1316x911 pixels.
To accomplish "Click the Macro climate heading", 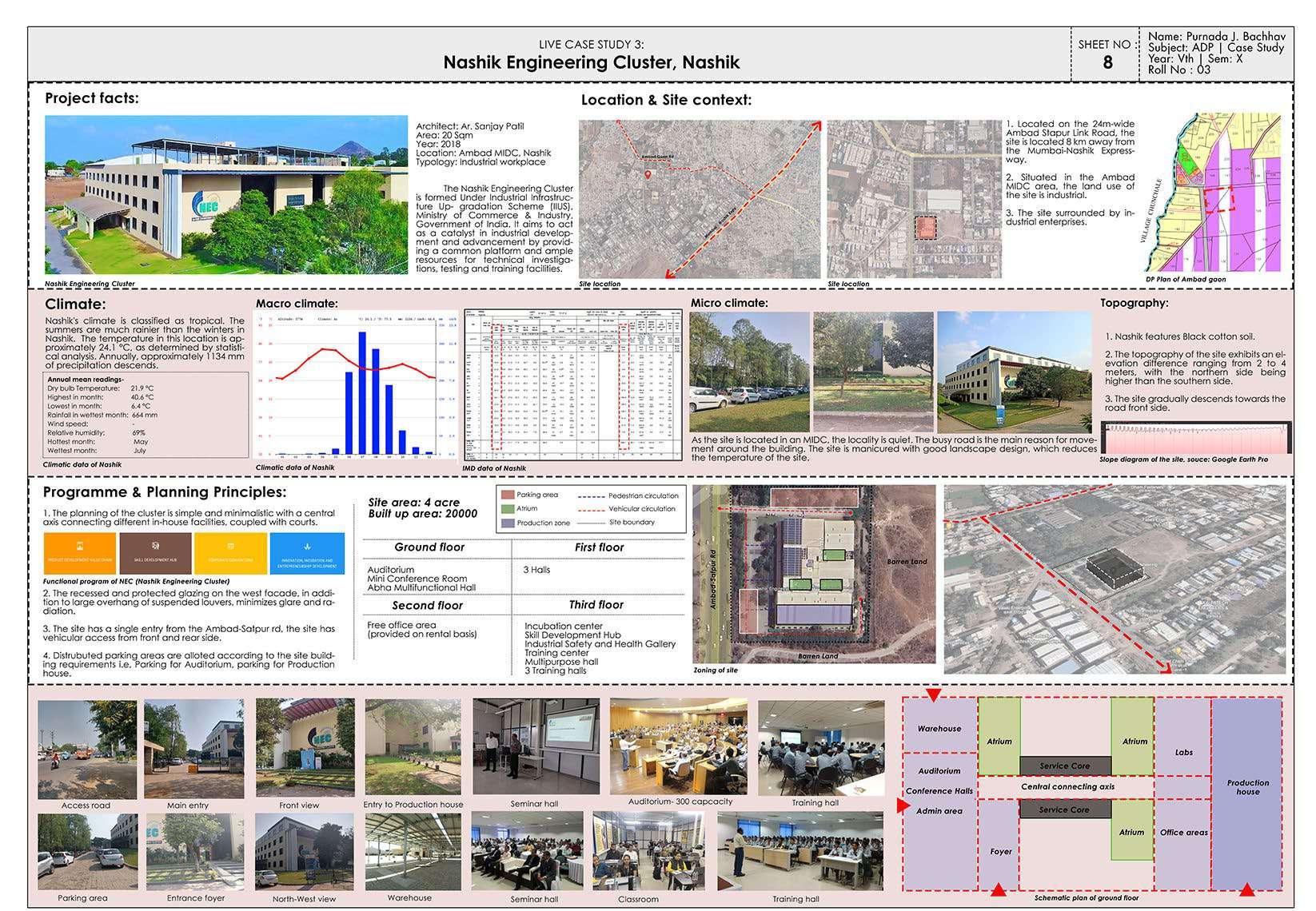I will tap(297, 304).
